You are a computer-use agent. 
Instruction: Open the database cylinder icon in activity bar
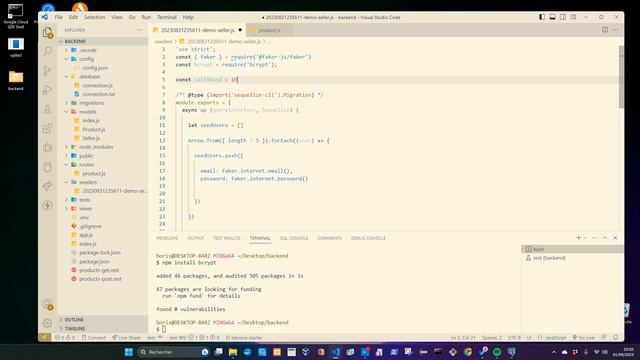pyautogui.click(x=48, y=167)
